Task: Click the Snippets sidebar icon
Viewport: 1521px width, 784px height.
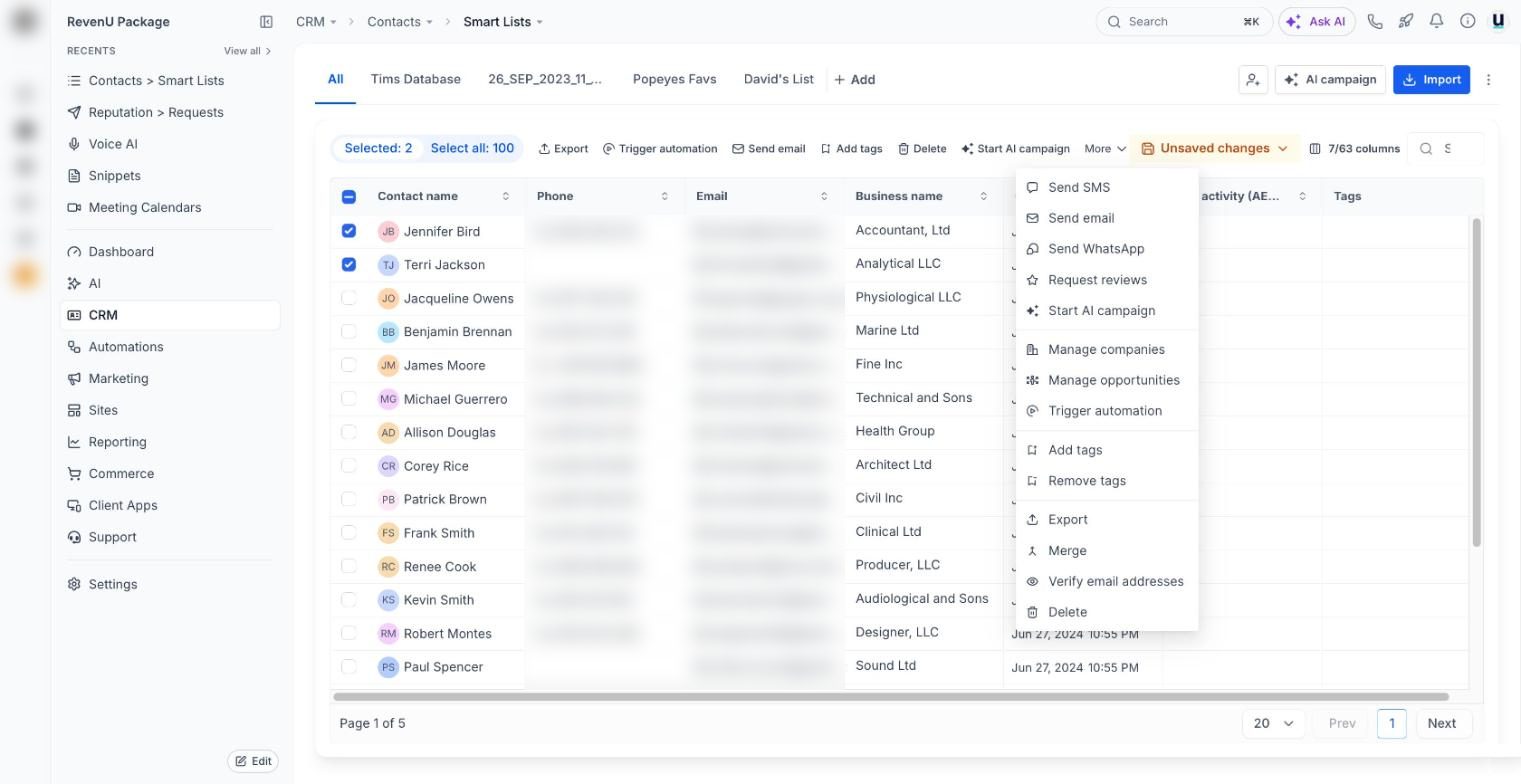Action: (74, 176)
